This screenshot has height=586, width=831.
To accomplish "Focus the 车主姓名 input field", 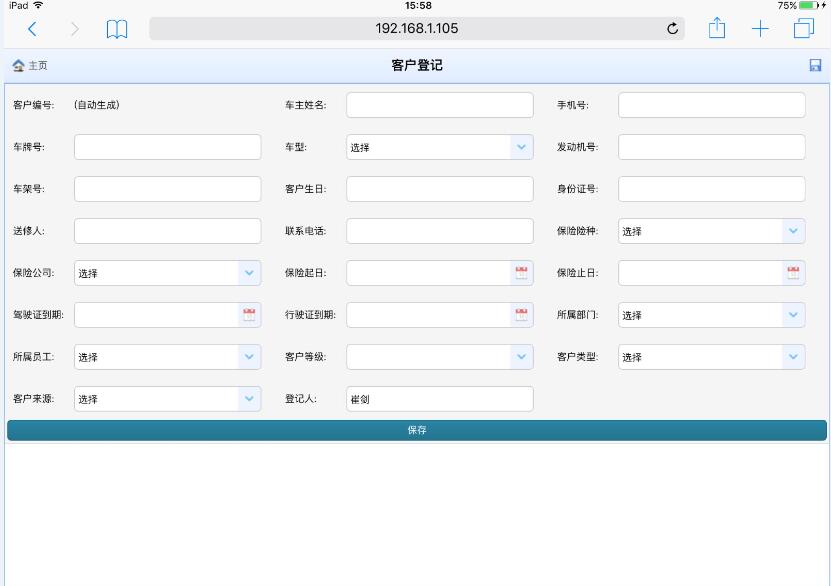I will [x=439, y=105].
